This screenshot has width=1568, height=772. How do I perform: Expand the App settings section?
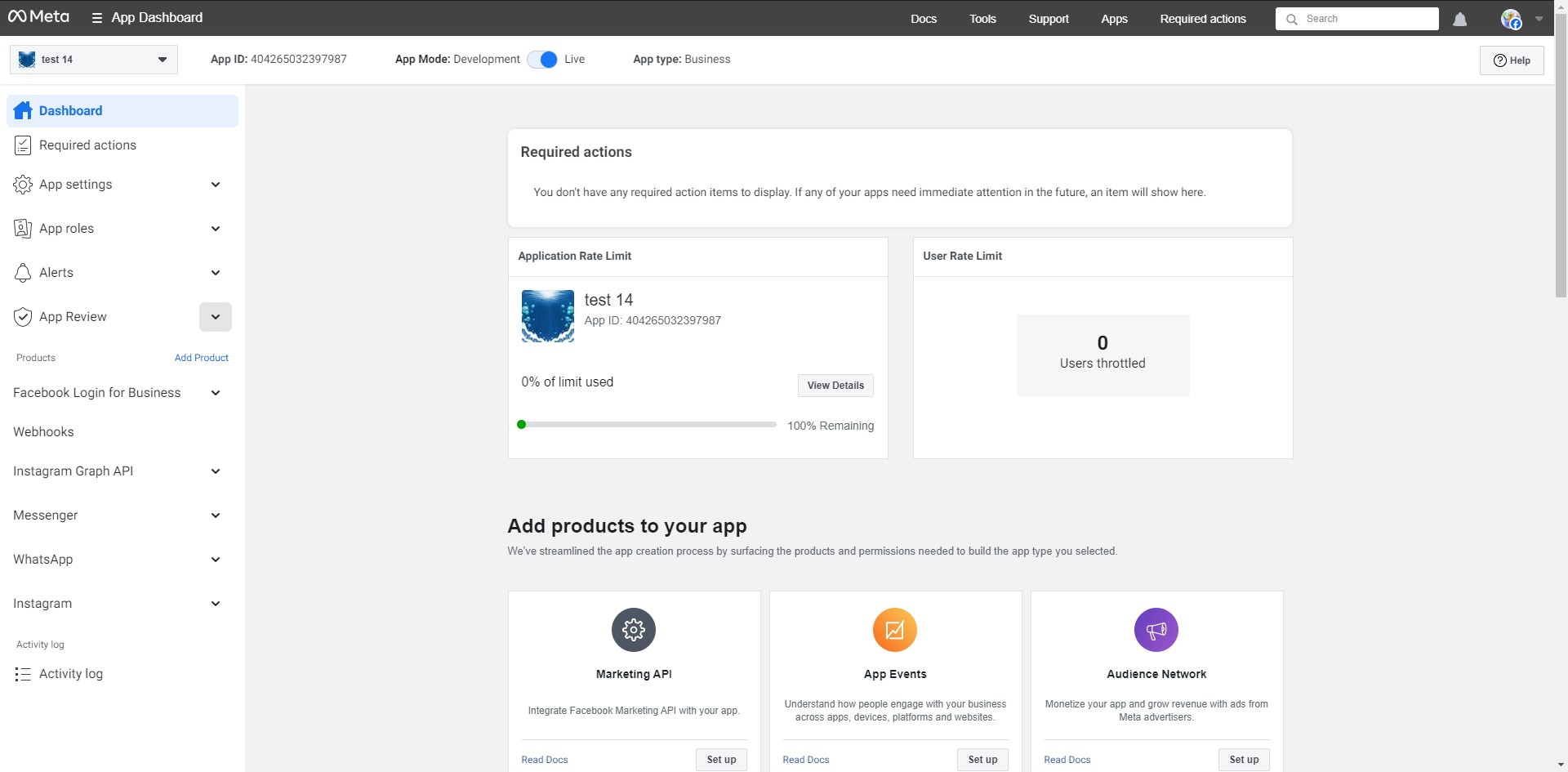216,185
